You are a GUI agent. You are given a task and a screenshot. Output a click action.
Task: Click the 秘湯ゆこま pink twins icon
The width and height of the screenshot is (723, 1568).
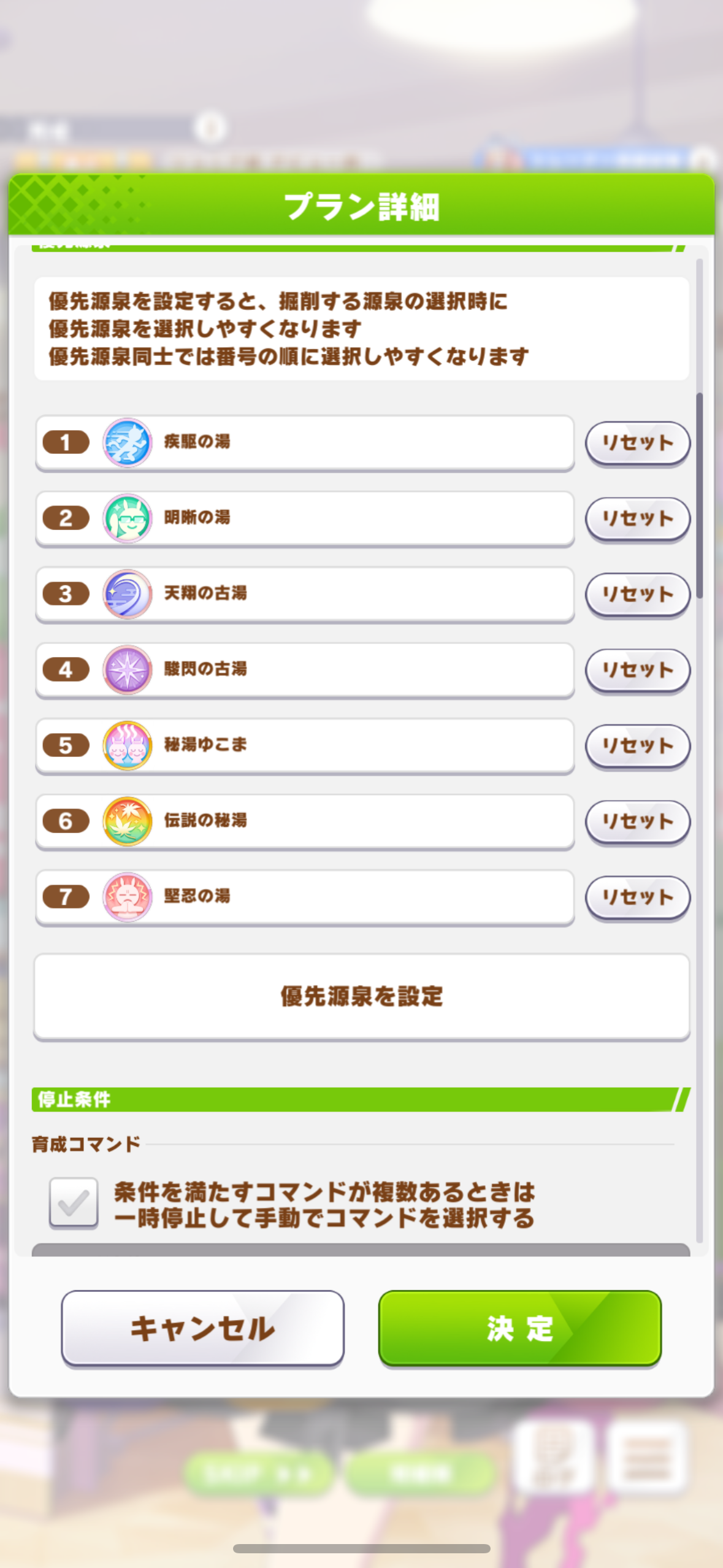127,745
